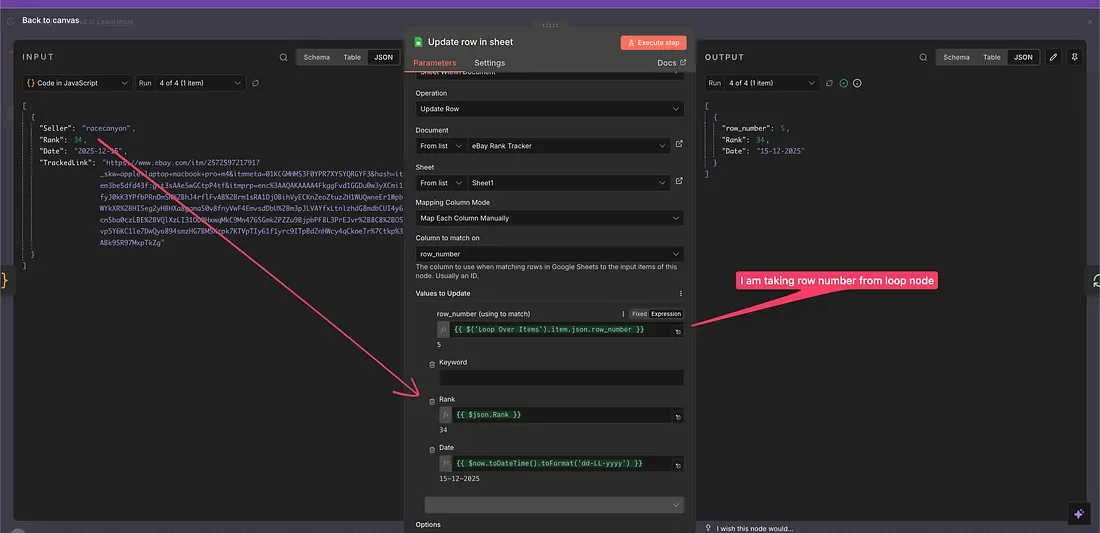Remove the Keyword field with trash icon
The width and height of the screenshot is (1100, 533).
click(x=431, y=365)
